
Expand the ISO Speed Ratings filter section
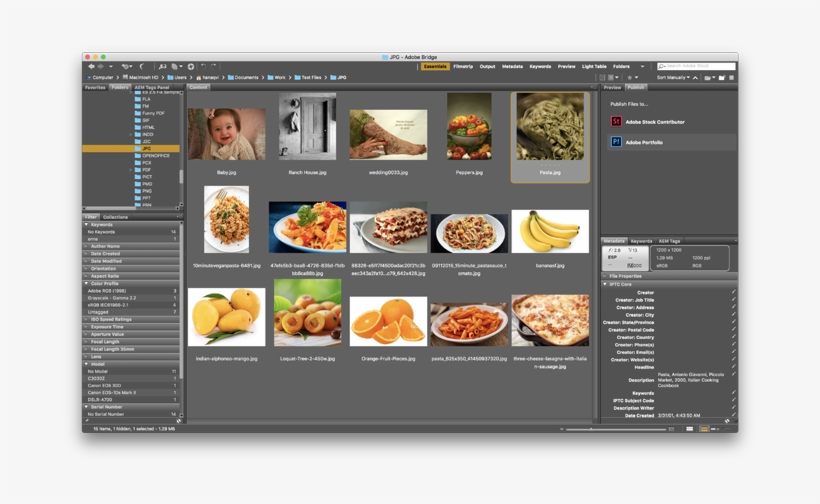pyautogui.click(x=87, y=319)
